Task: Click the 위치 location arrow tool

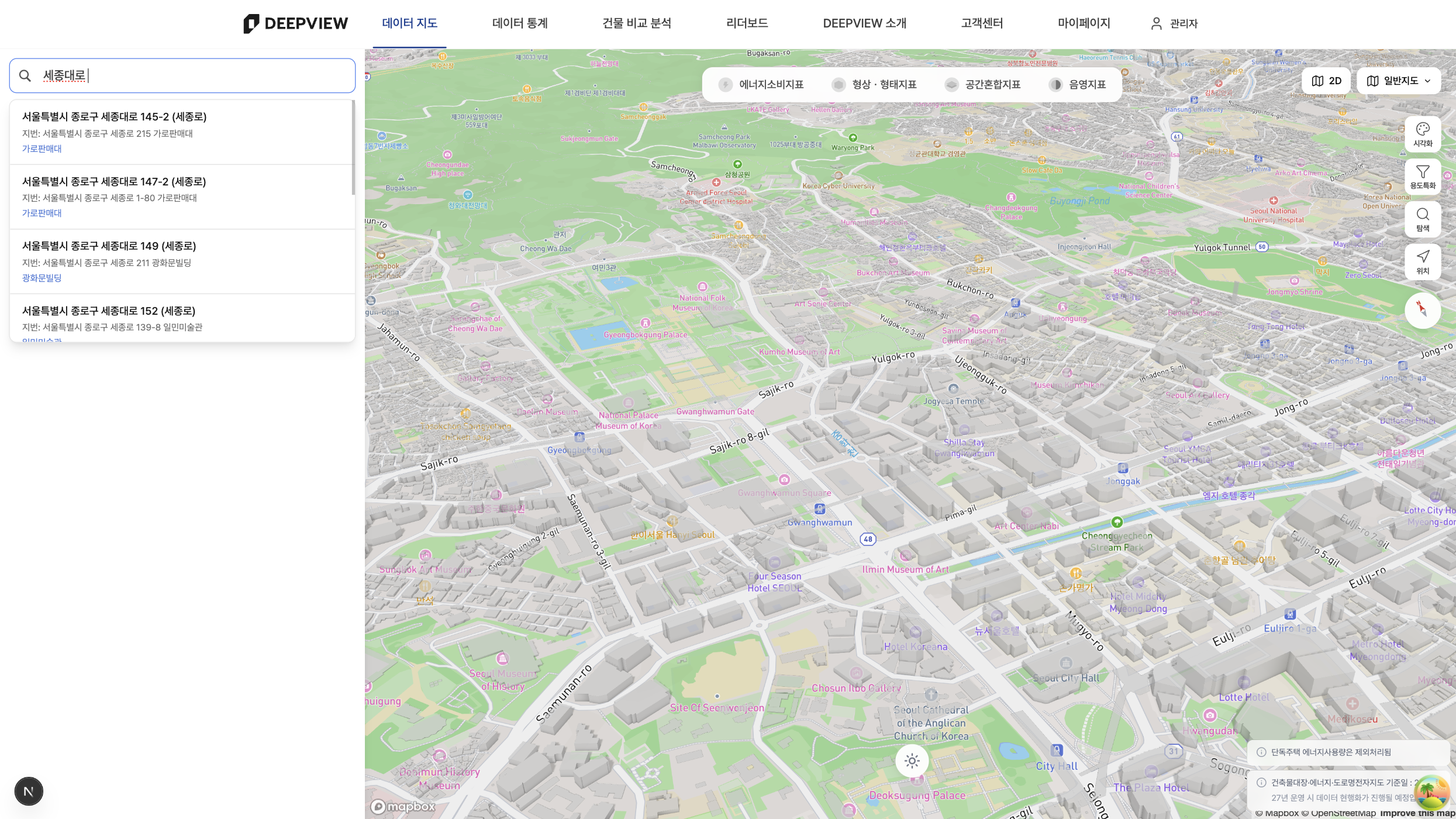Action: point(1423,262)
